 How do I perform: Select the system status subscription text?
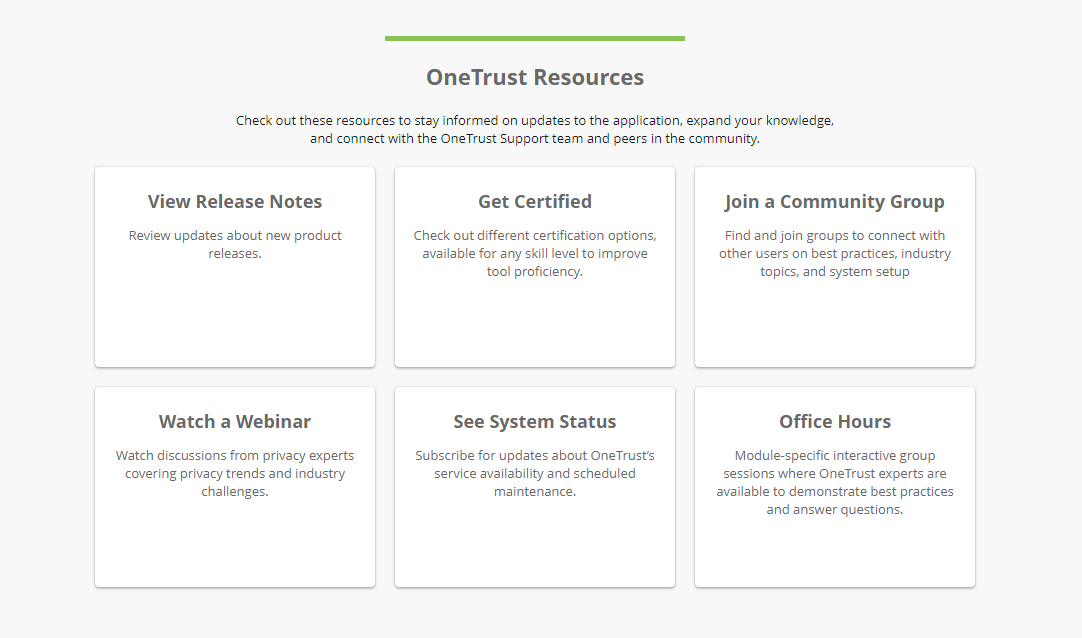pos(534,473)
